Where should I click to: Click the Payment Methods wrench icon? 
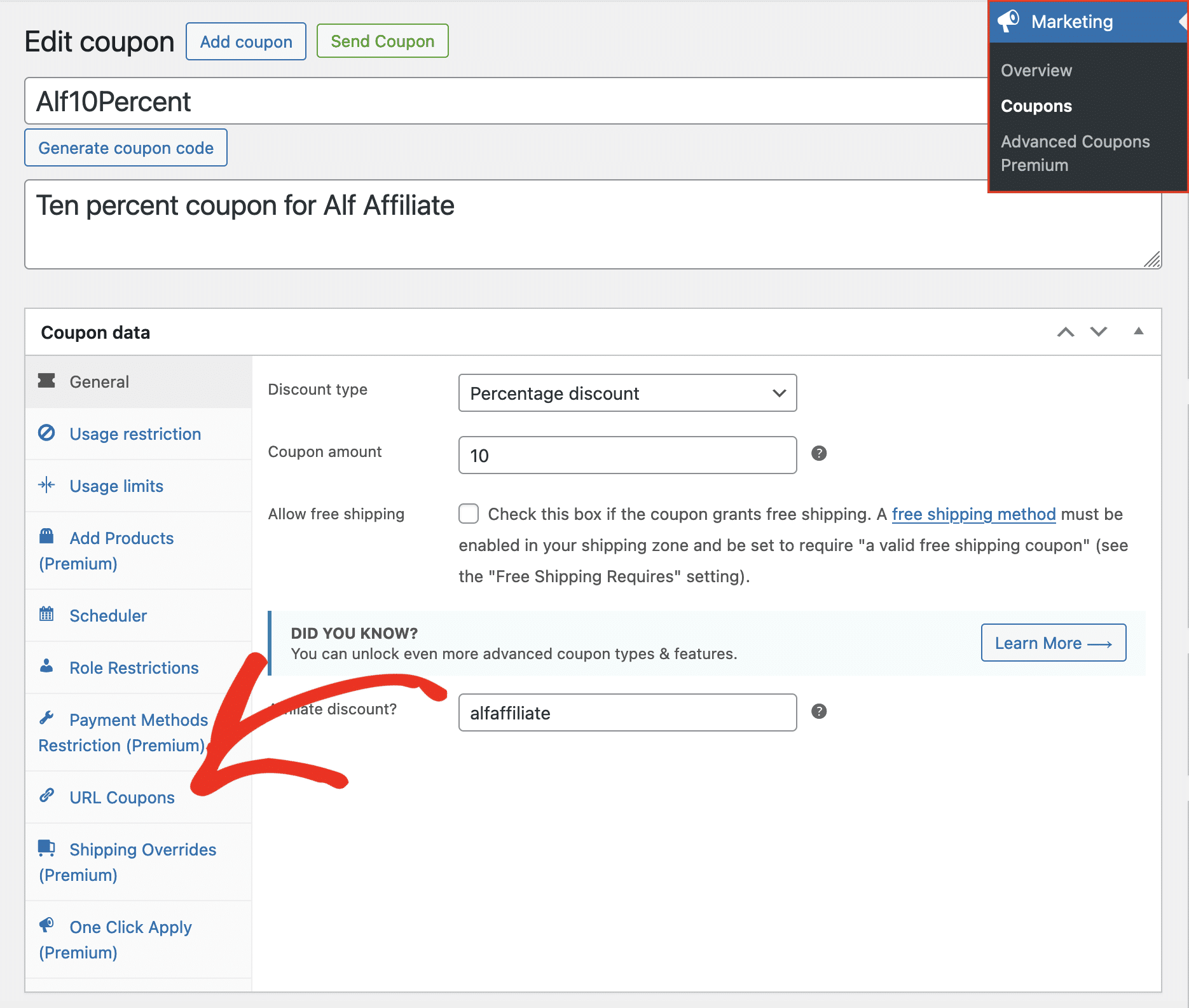46,718
